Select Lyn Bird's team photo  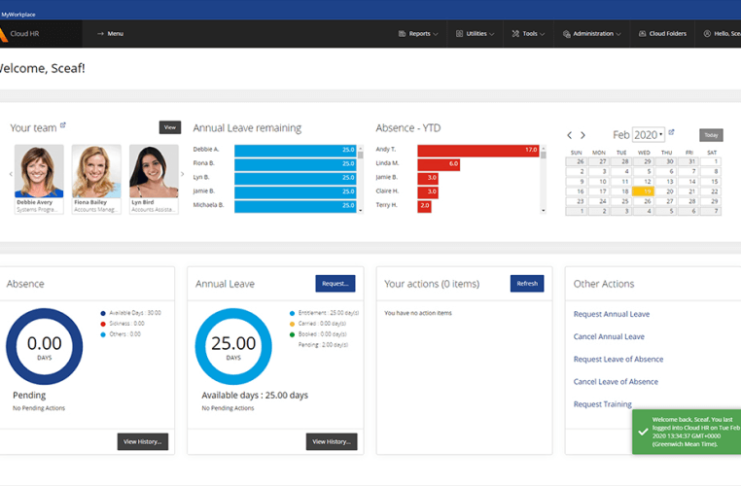pos(154,171)
